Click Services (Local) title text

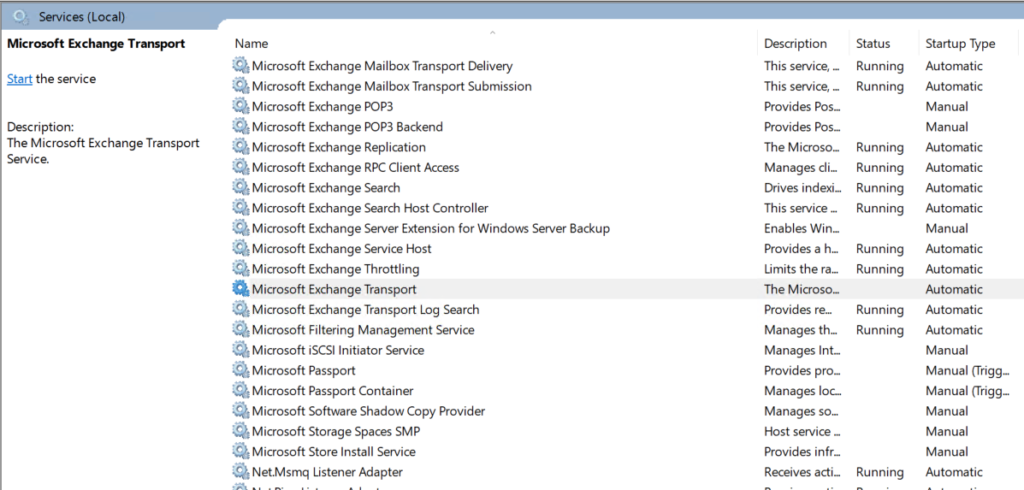[82, 17]
